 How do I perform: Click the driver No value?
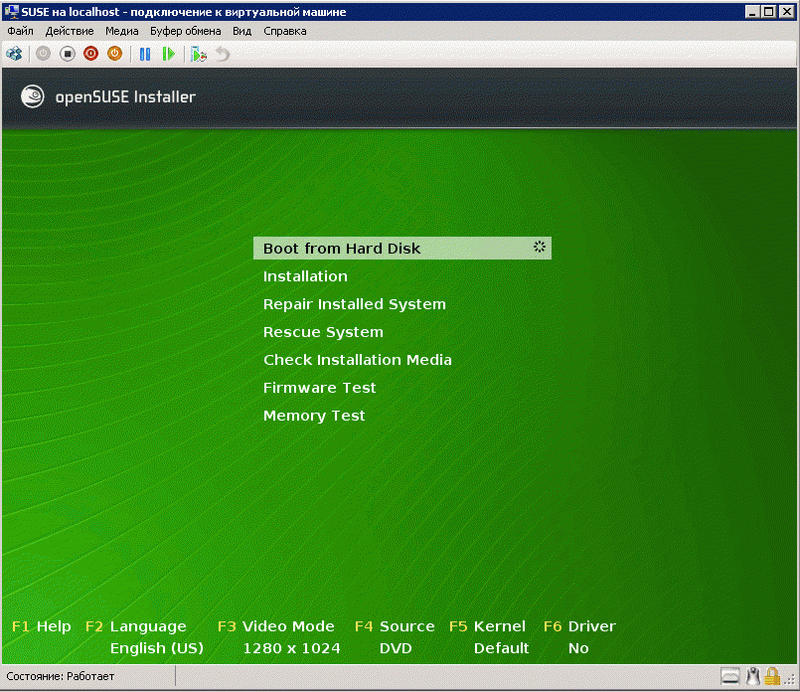(x=579, y=648)
